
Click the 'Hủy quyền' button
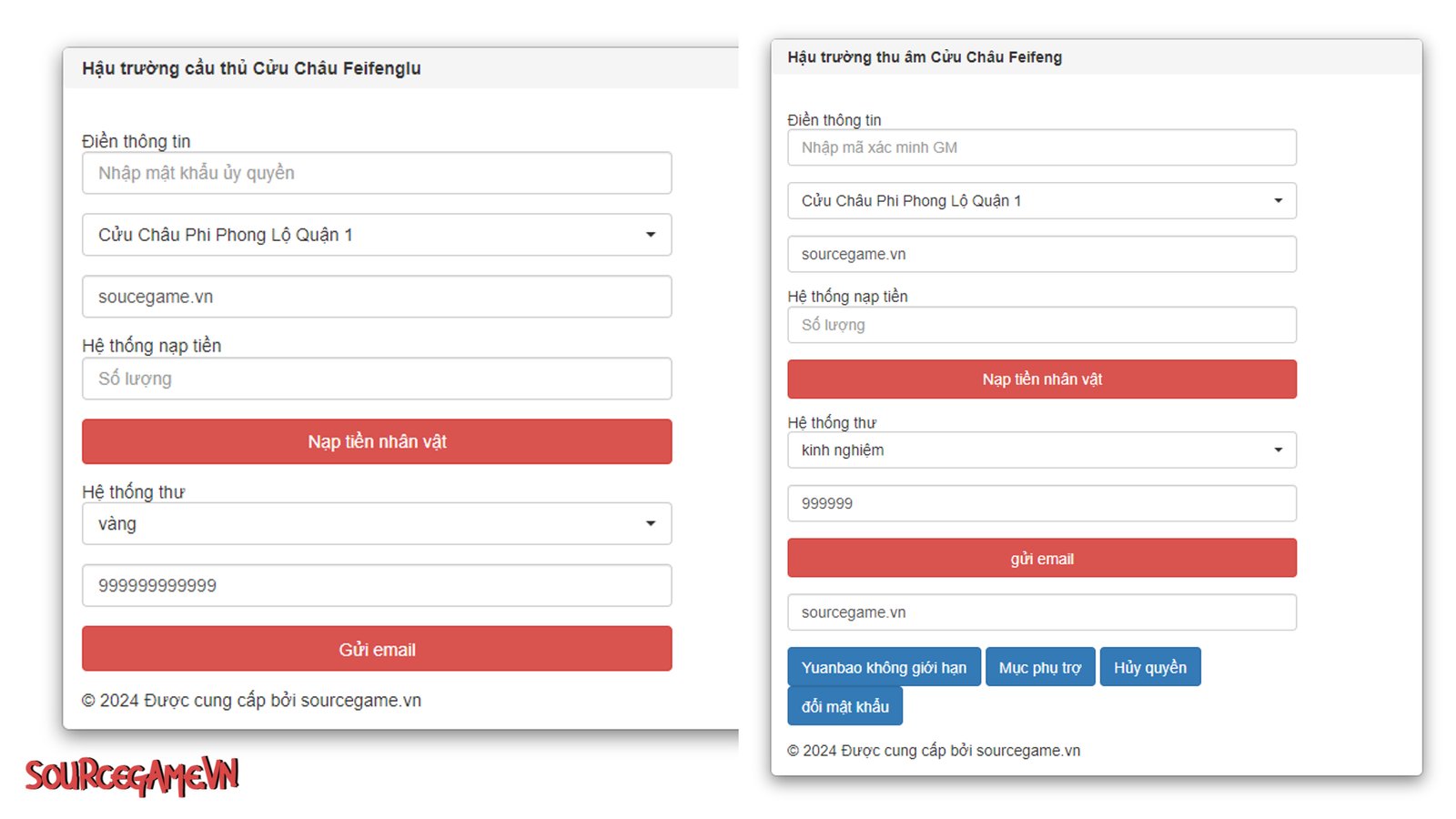point(1149,667)
